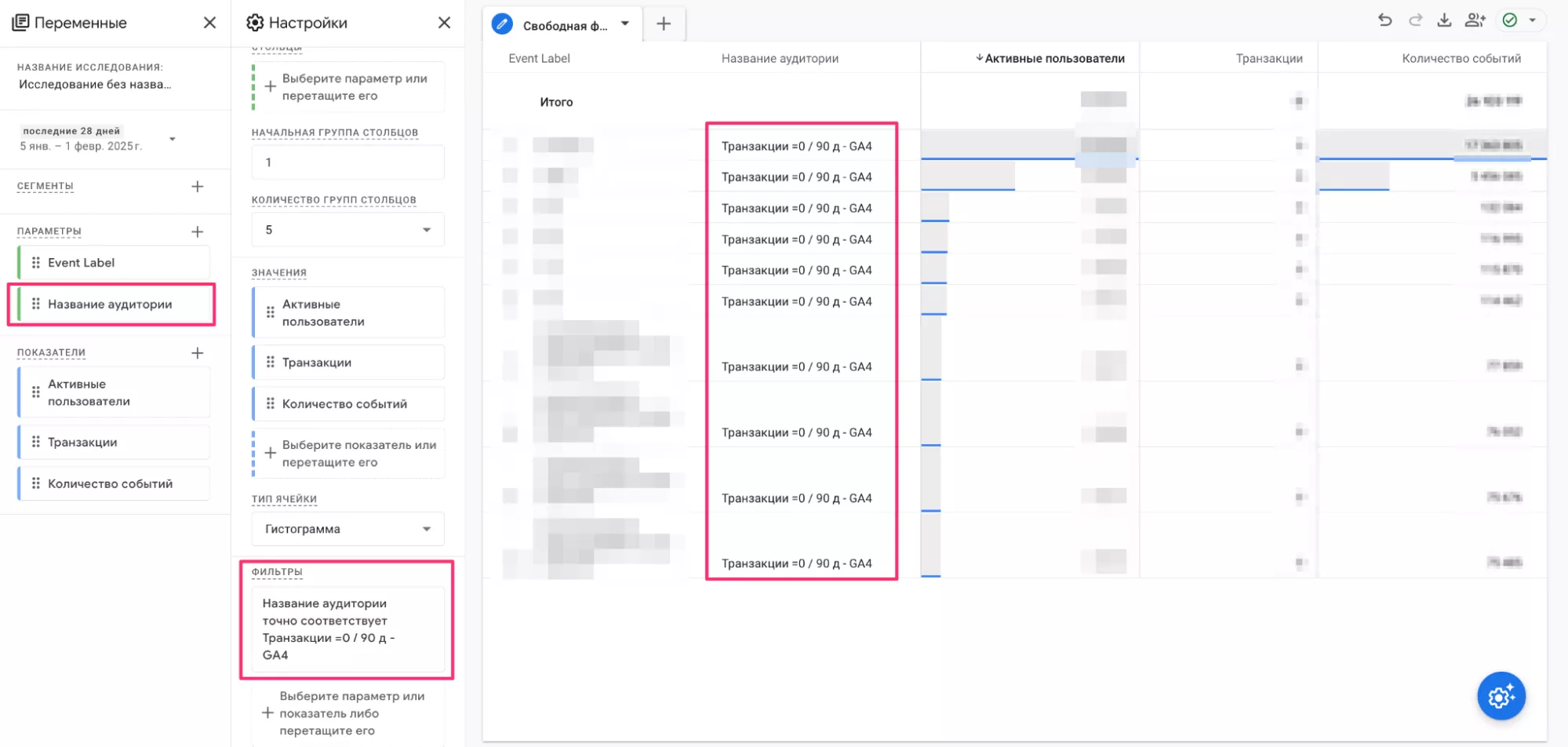Click the Название аудитории filter chip
1568x747 pixels.
[x=347, y=629]
